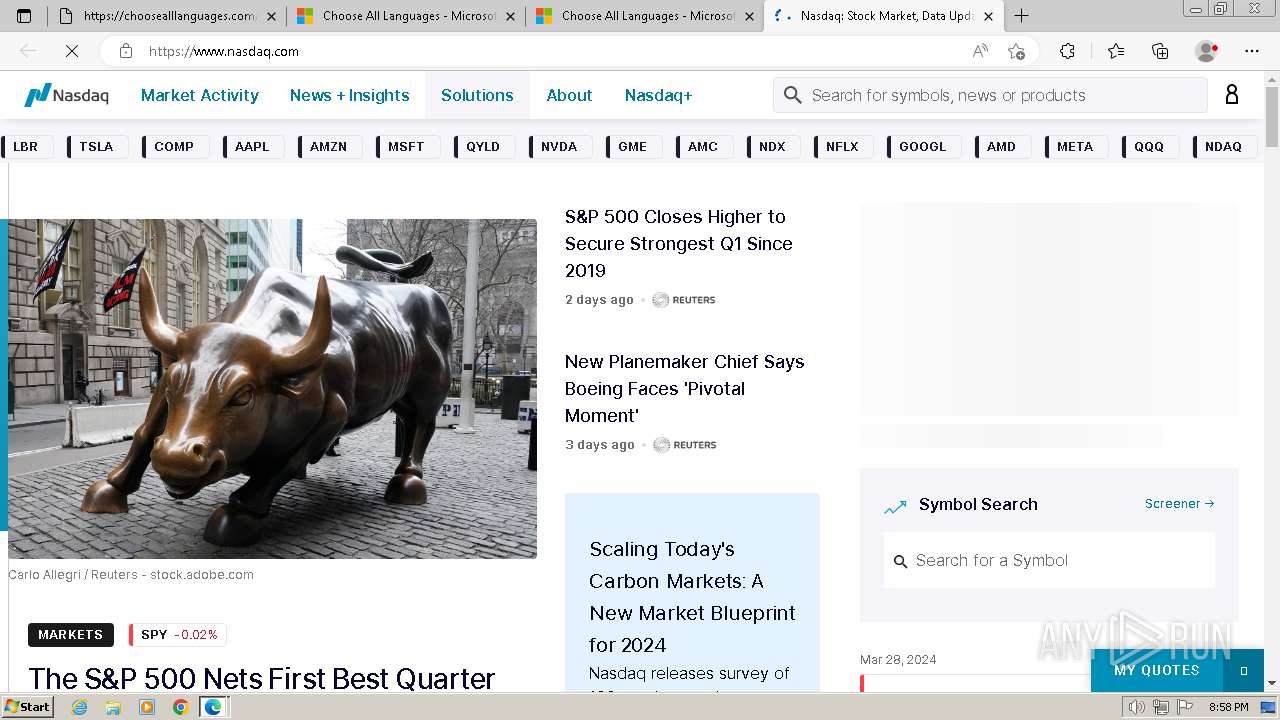
Task: Open tab actions menu icon
Action: tap(24, 16)
